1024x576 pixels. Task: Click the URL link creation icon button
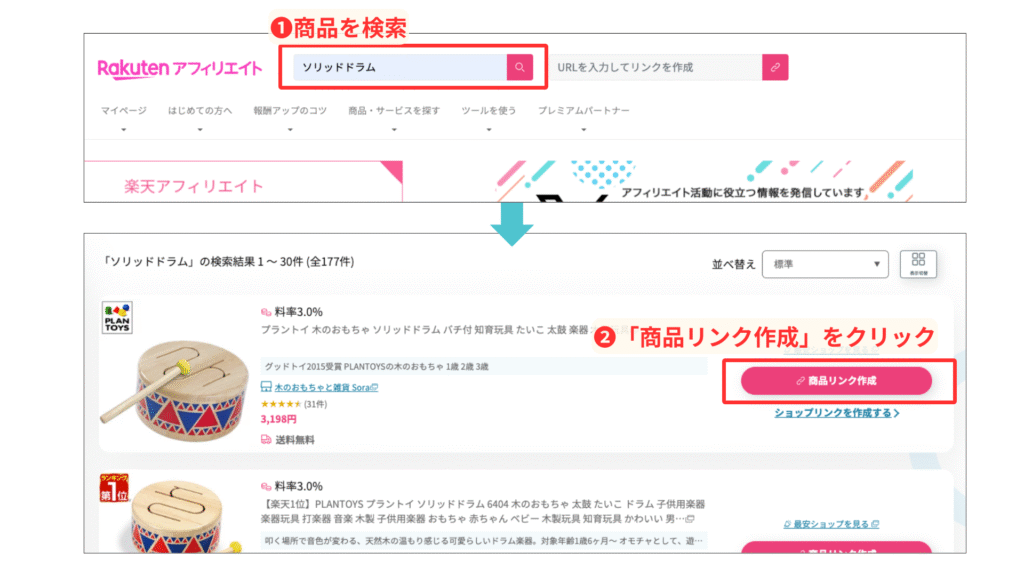click(x=775, y=67)
